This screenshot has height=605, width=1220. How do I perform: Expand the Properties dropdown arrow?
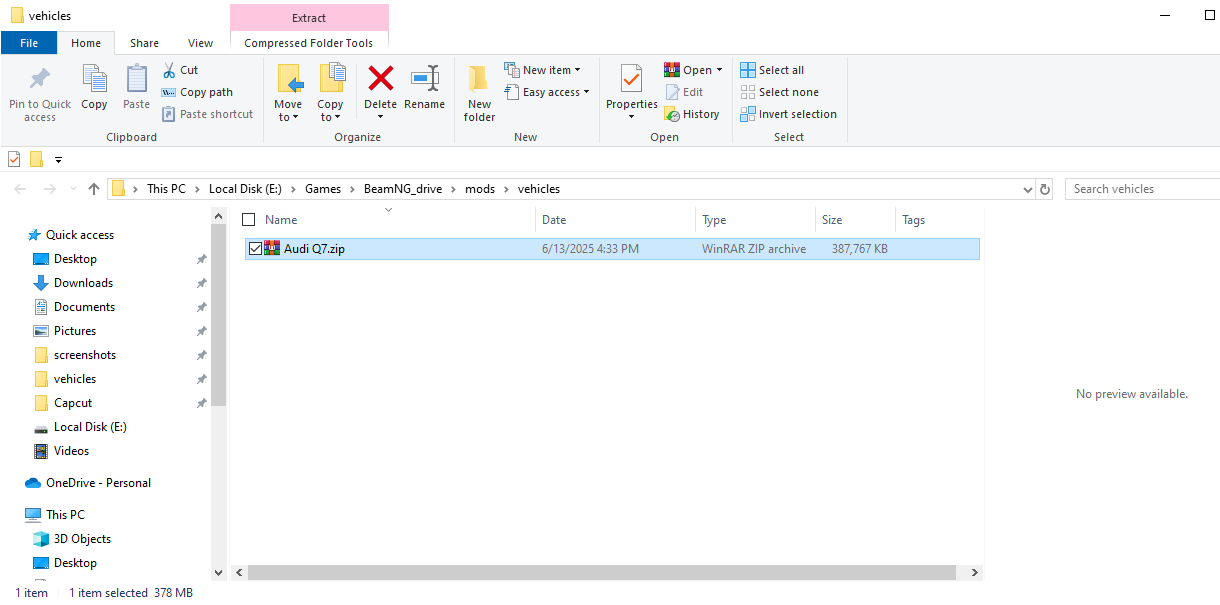632,118
